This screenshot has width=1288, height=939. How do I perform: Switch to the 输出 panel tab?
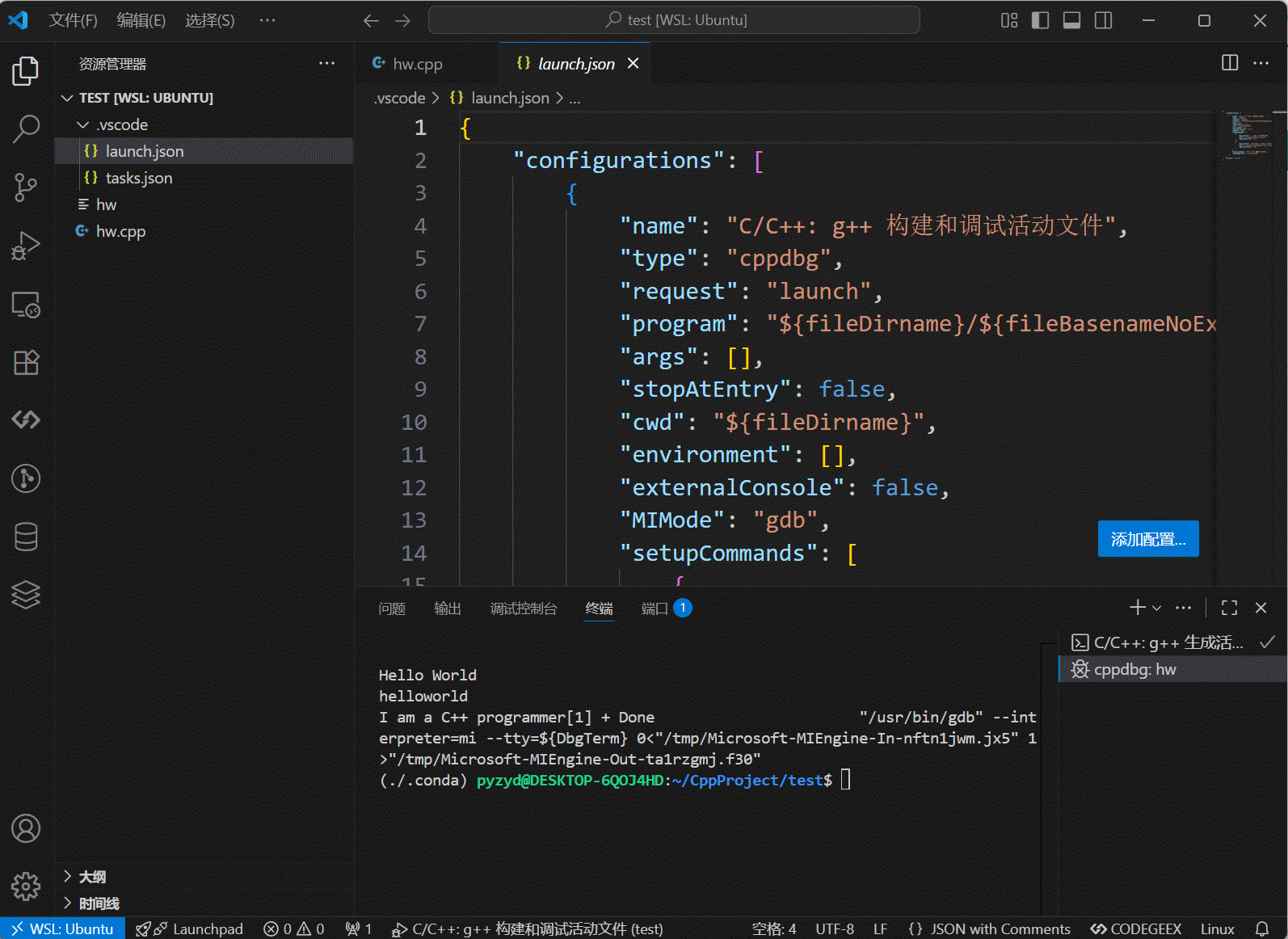tap(447, 608)
